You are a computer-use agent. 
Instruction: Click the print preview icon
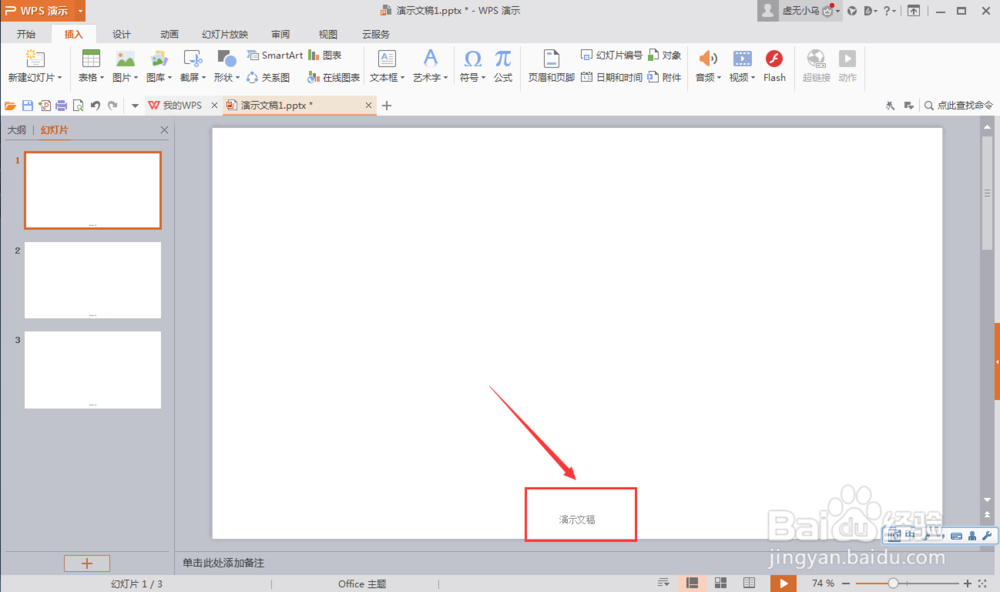78,105
